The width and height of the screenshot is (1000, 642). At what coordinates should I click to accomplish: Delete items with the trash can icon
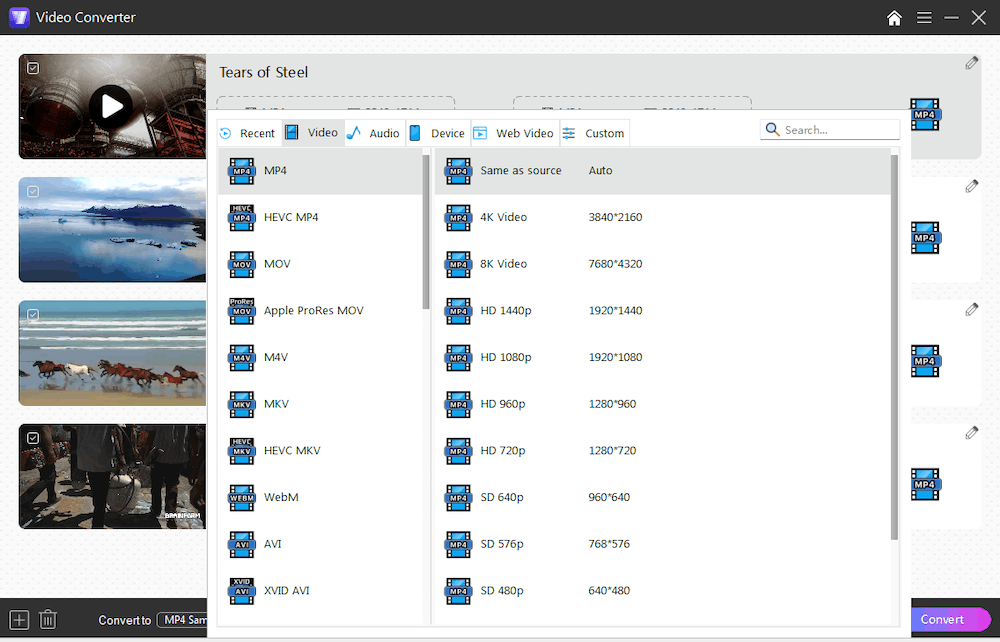48,620
